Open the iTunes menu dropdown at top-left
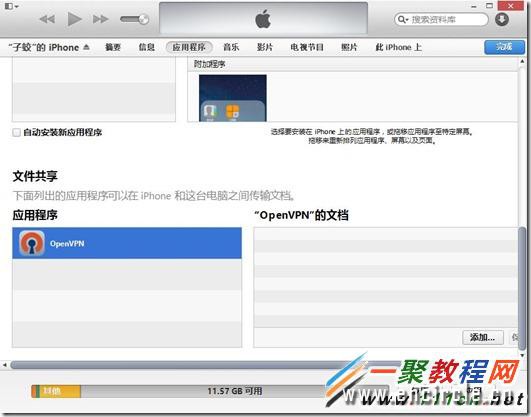531x417 pixels. (12, 6)
